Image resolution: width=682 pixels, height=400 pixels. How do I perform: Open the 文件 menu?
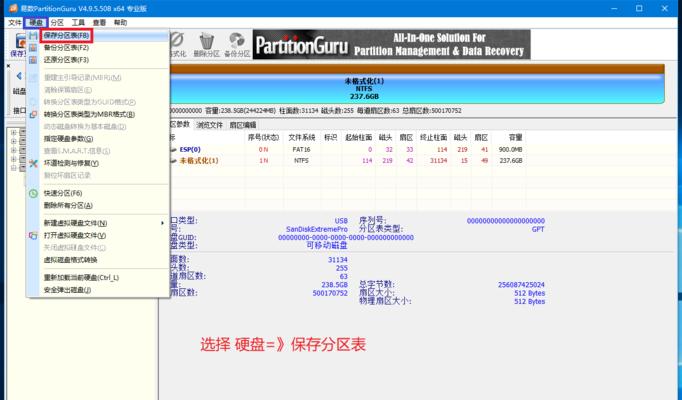15,23
